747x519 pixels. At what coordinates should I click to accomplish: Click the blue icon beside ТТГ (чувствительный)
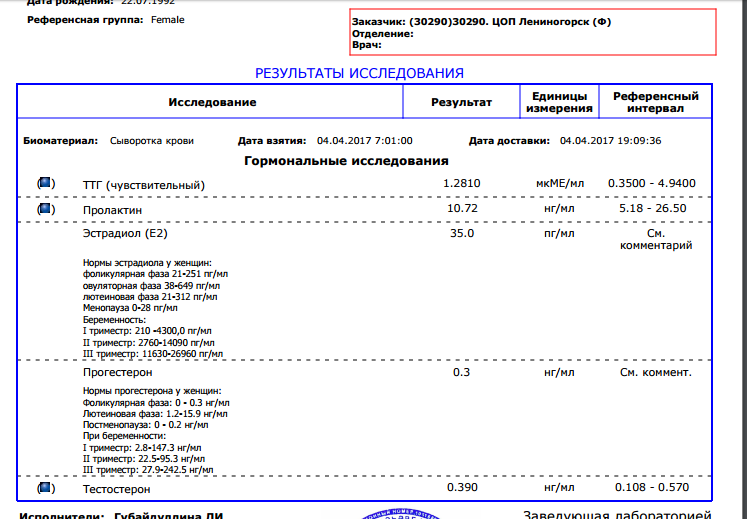point(44,184)
